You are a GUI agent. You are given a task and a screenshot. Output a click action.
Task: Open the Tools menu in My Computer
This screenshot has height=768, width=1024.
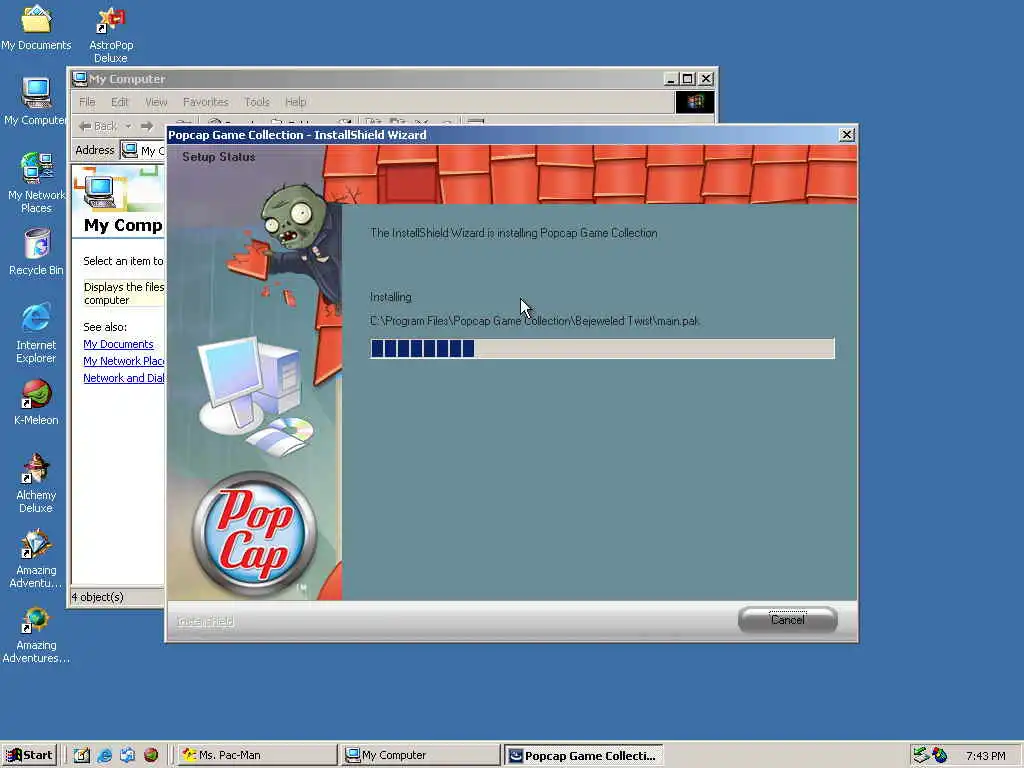(x=257, y=102)
